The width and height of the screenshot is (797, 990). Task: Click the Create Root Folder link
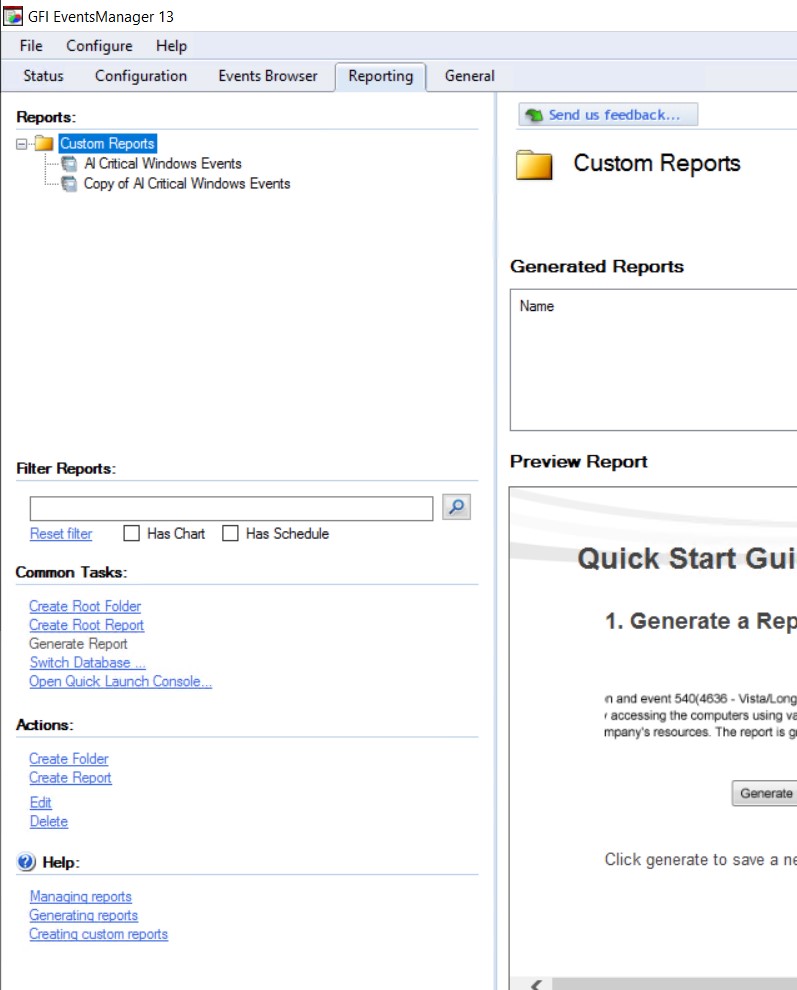(x=85, y=606)
